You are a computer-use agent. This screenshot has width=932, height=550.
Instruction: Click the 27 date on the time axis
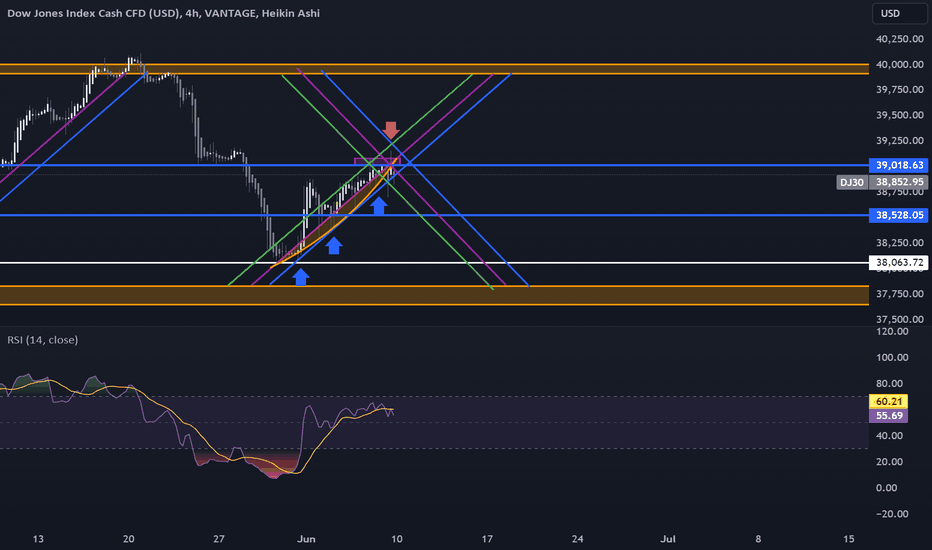pos(219,539)
